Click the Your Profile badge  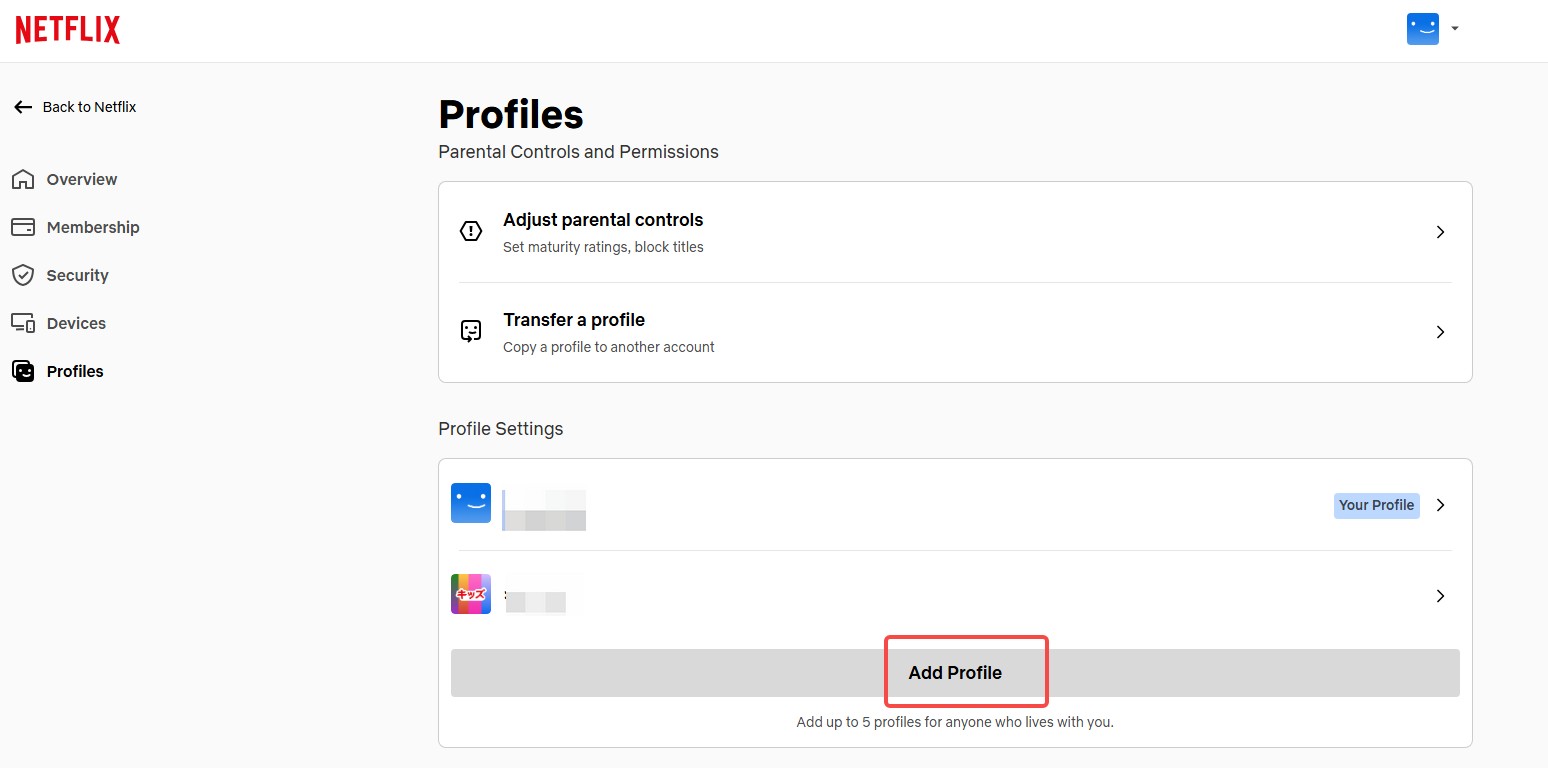click(x=1376, y=505)
